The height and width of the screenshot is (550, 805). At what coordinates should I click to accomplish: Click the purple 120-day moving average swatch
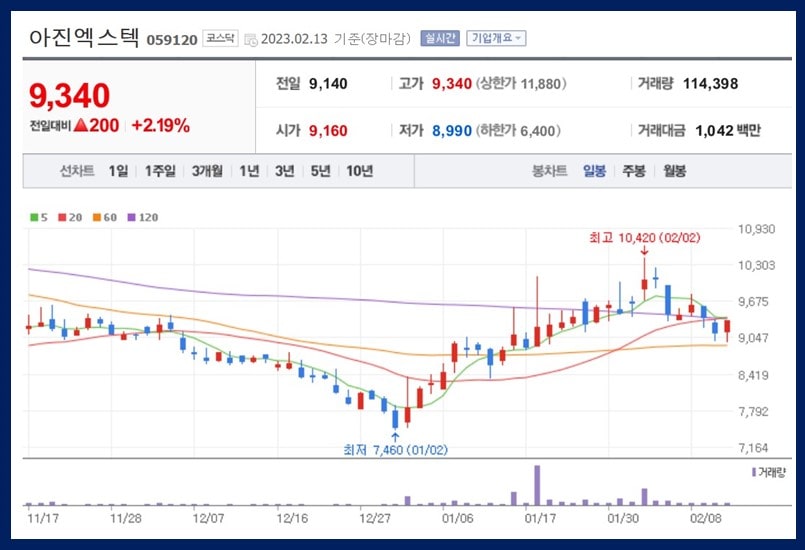click(131, 217)
